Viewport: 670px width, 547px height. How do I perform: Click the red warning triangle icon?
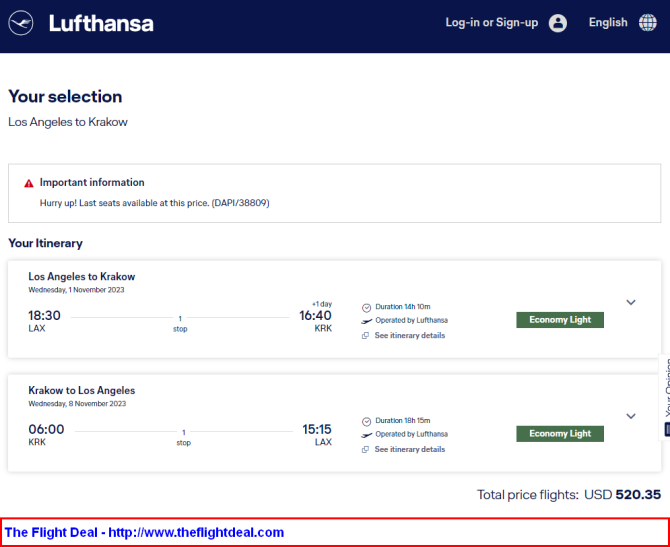[x=29, y=183]
